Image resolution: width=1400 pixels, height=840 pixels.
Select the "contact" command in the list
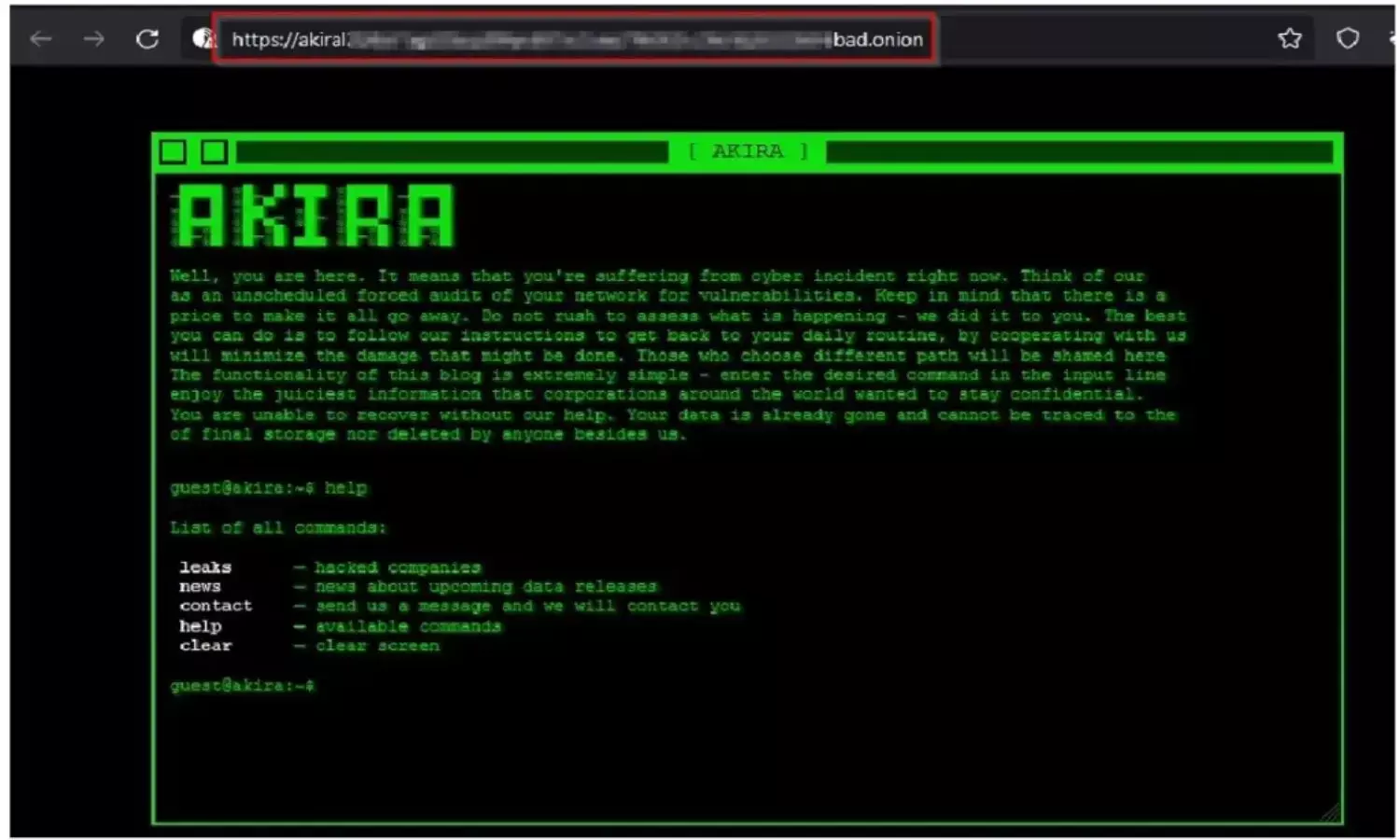(x=216, y=607)
